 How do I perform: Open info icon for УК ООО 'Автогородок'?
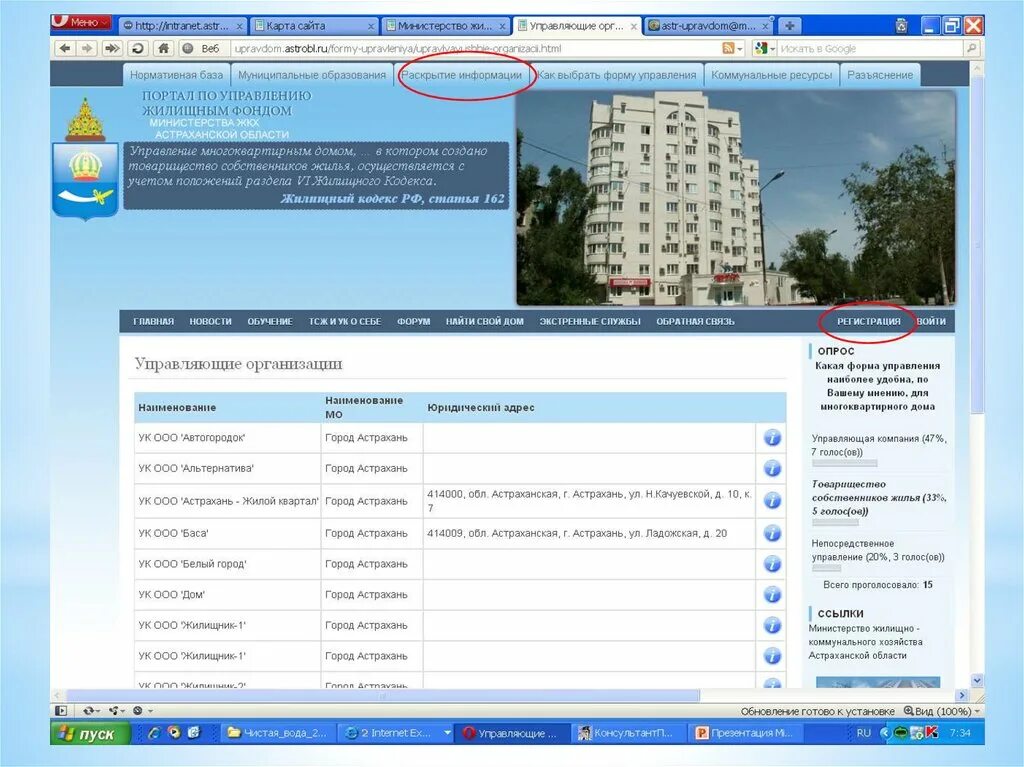click(772, 438)
